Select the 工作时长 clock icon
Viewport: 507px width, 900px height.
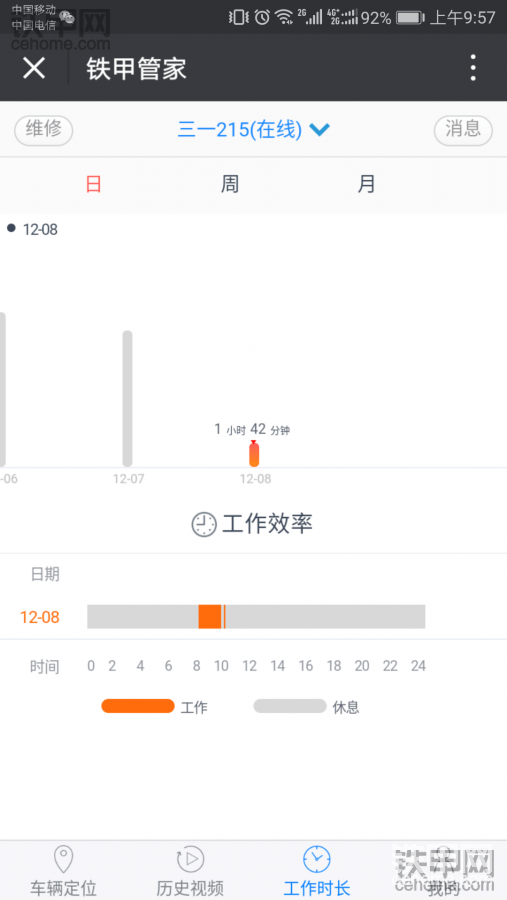point(317,859)
